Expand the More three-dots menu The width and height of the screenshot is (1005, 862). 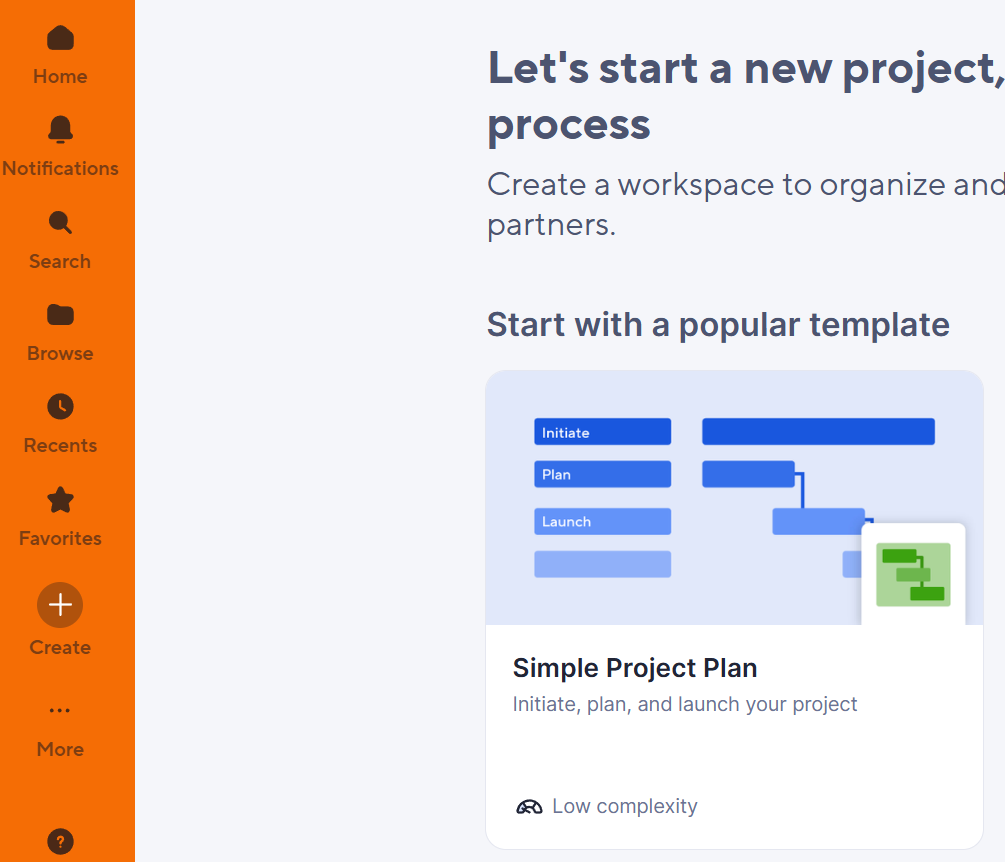tap(60, 710)
